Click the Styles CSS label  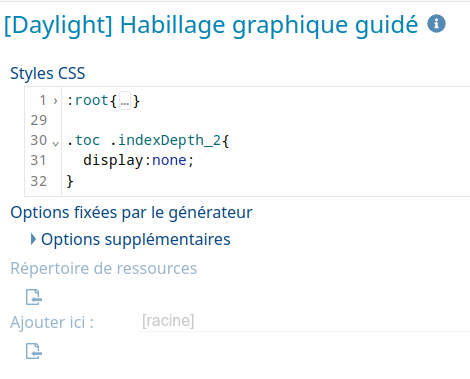[48, 73]
